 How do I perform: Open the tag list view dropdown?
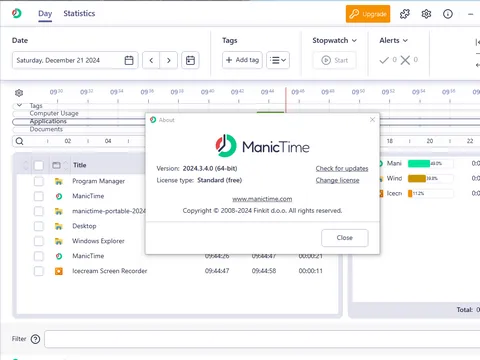278,60
